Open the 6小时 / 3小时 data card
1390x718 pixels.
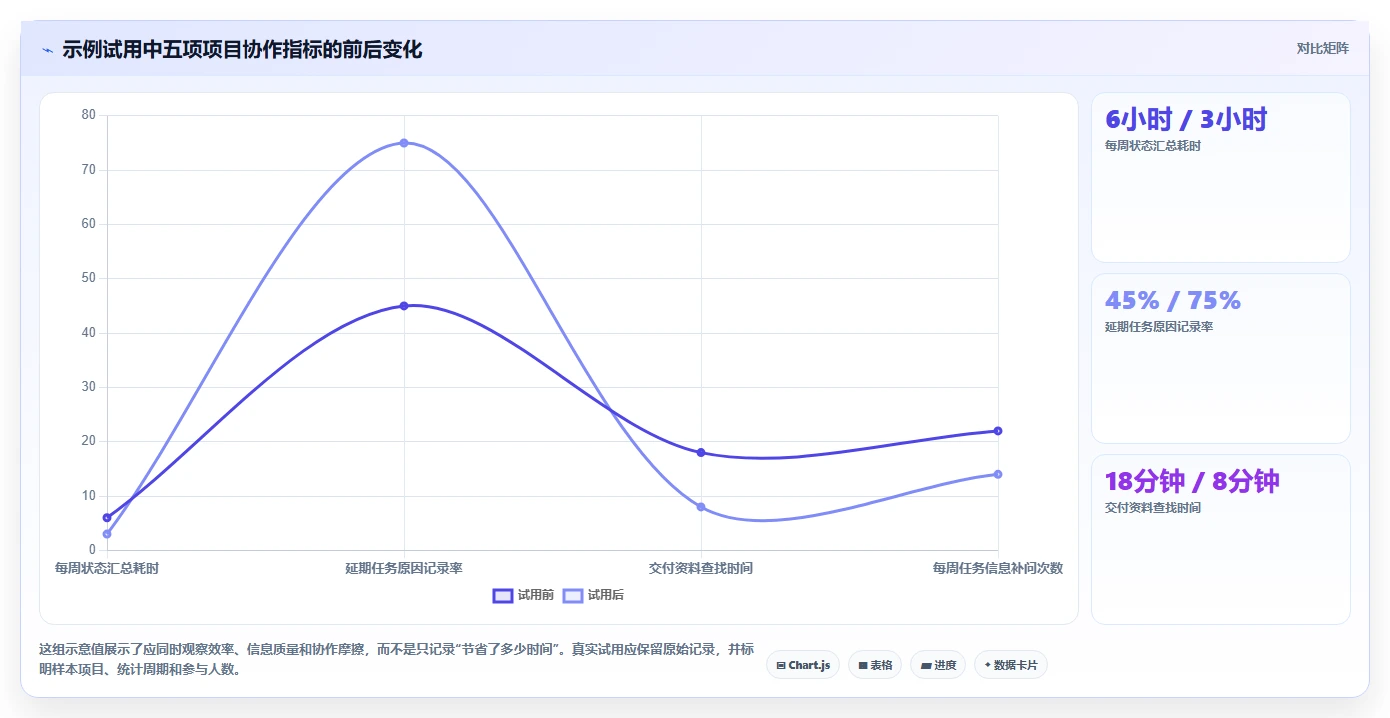[x=1221, y=178]
